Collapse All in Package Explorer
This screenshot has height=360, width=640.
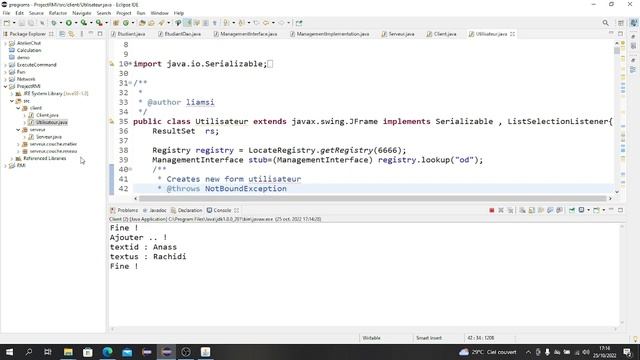62,34
